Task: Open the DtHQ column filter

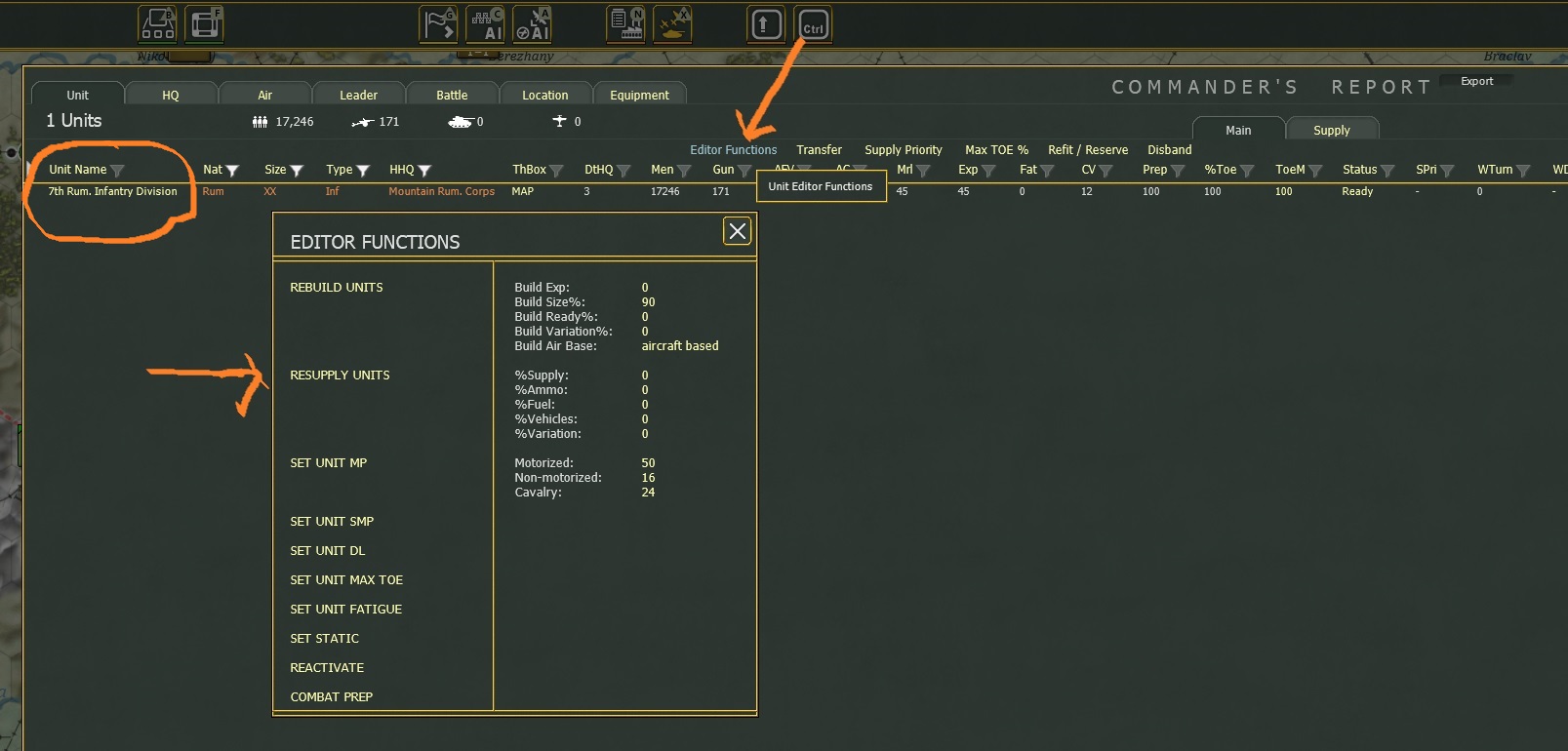Action: click(x=623, y=171)
